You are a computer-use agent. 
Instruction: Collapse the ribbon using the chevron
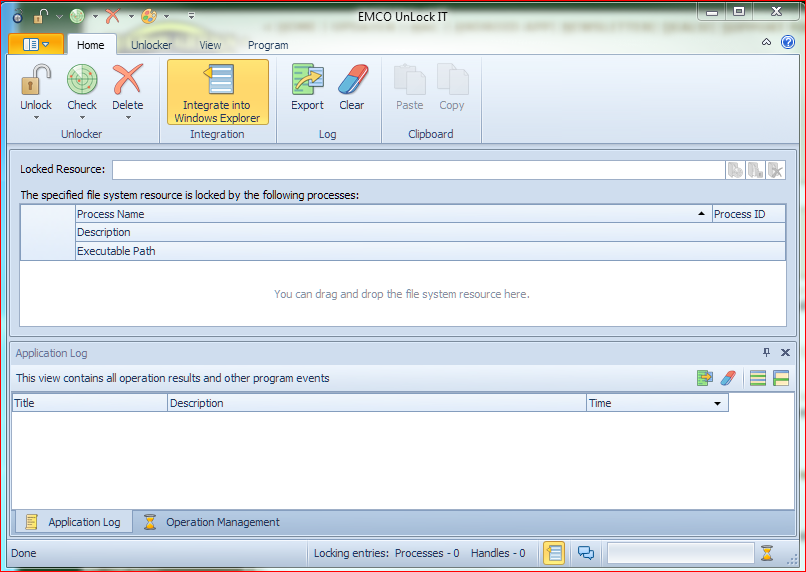pyautogui.click(x=766, y=43)
